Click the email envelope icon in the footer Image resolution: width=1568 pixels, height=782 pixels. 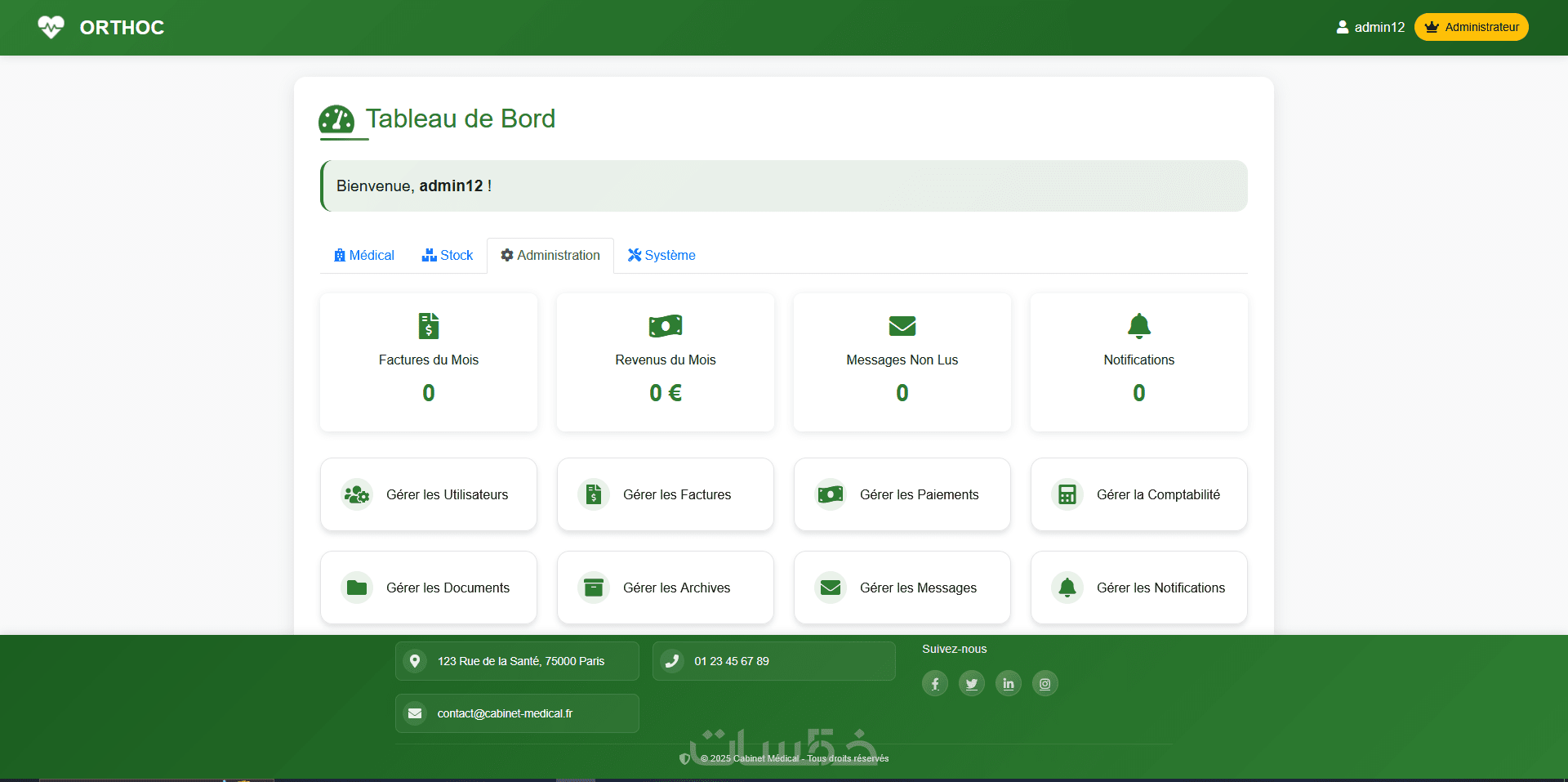[x=415, y=713]
